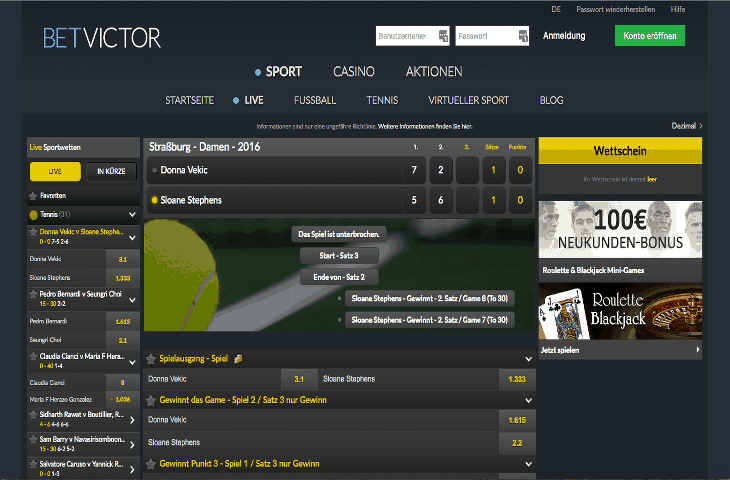
Task: Go to STARTSEITE
Action: (189, 101)
